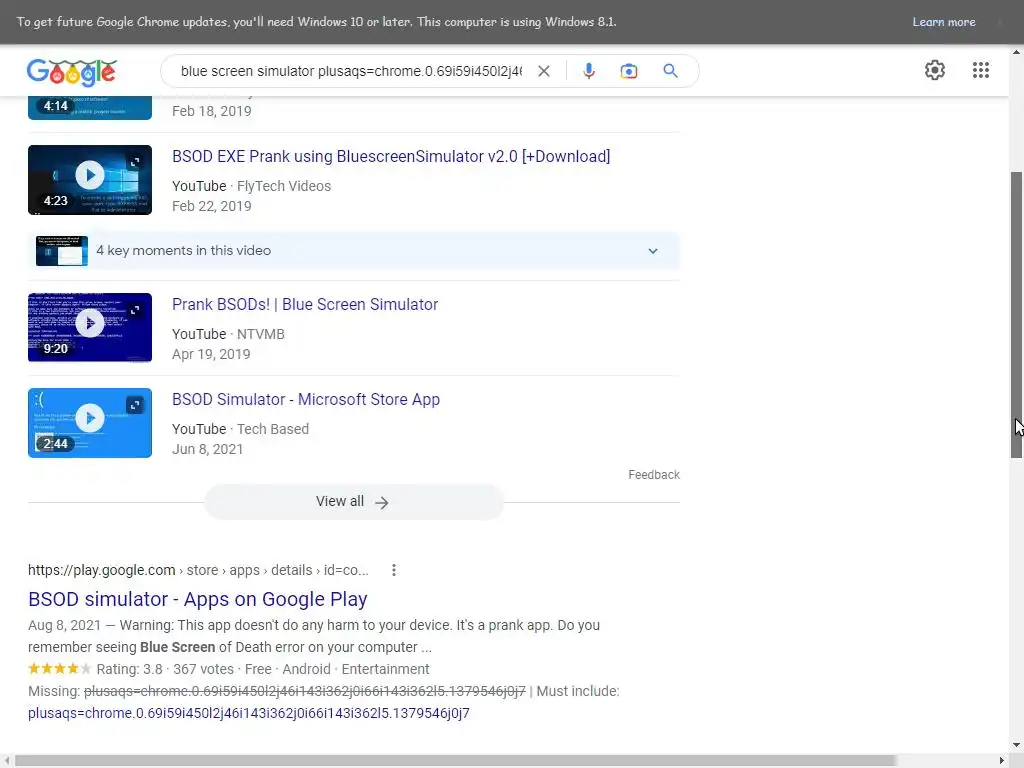Viewport: 1024px width, 768px height.
Task: Open search by image camera icon
Action: coord(628,71)
